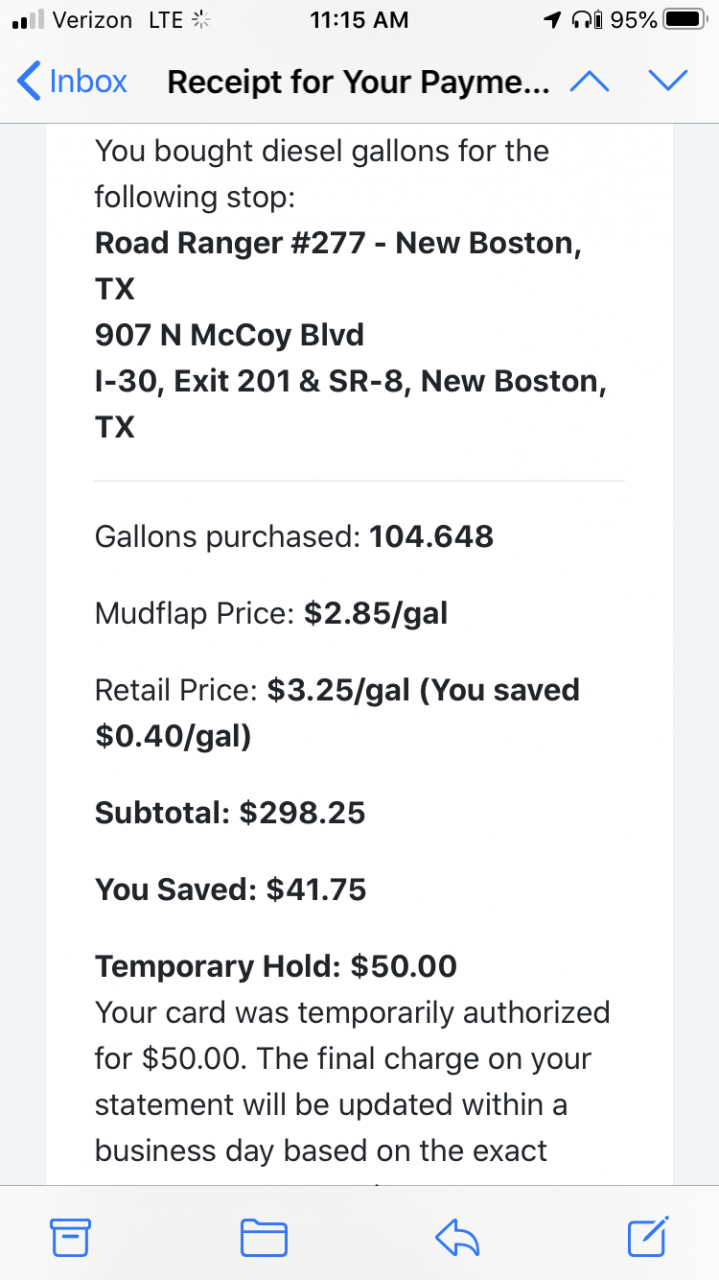This screenshot has height=1280, width=719.
Task: Tap the cellular signal bars
Action: tap(28, 21)
